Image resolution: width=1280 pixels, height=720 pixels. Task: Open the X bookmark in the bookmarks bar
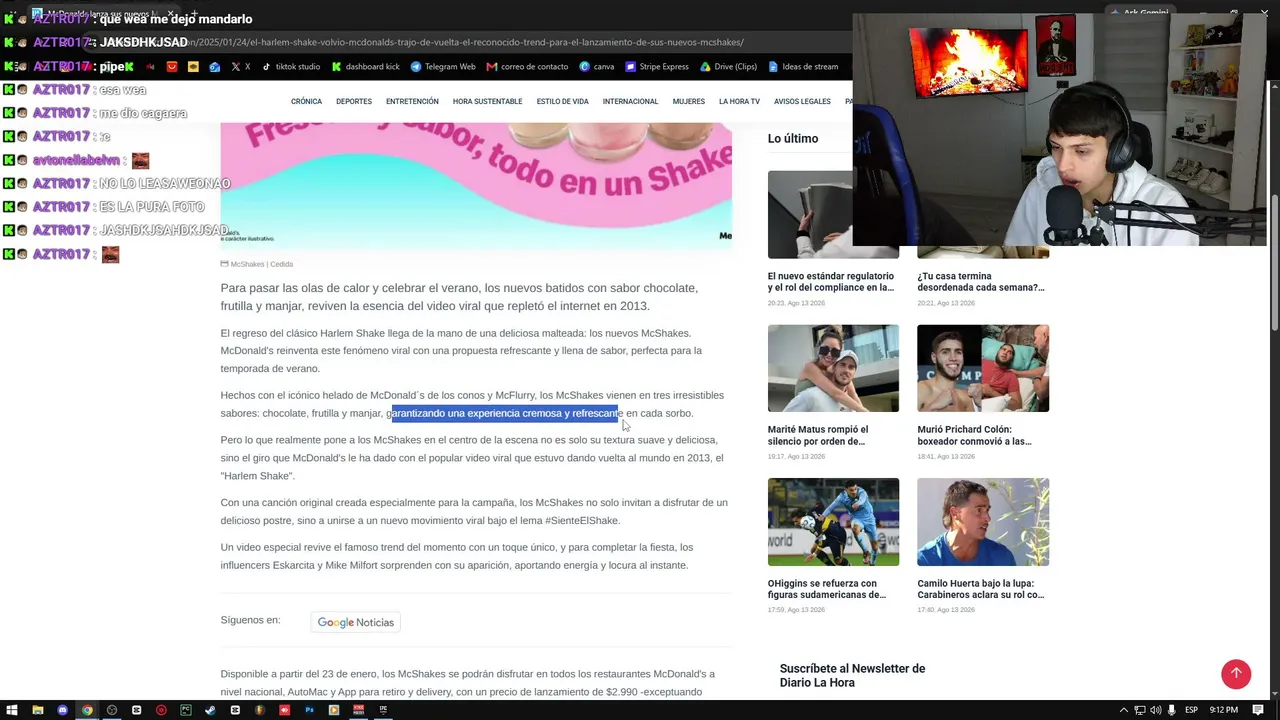point(241,67)
